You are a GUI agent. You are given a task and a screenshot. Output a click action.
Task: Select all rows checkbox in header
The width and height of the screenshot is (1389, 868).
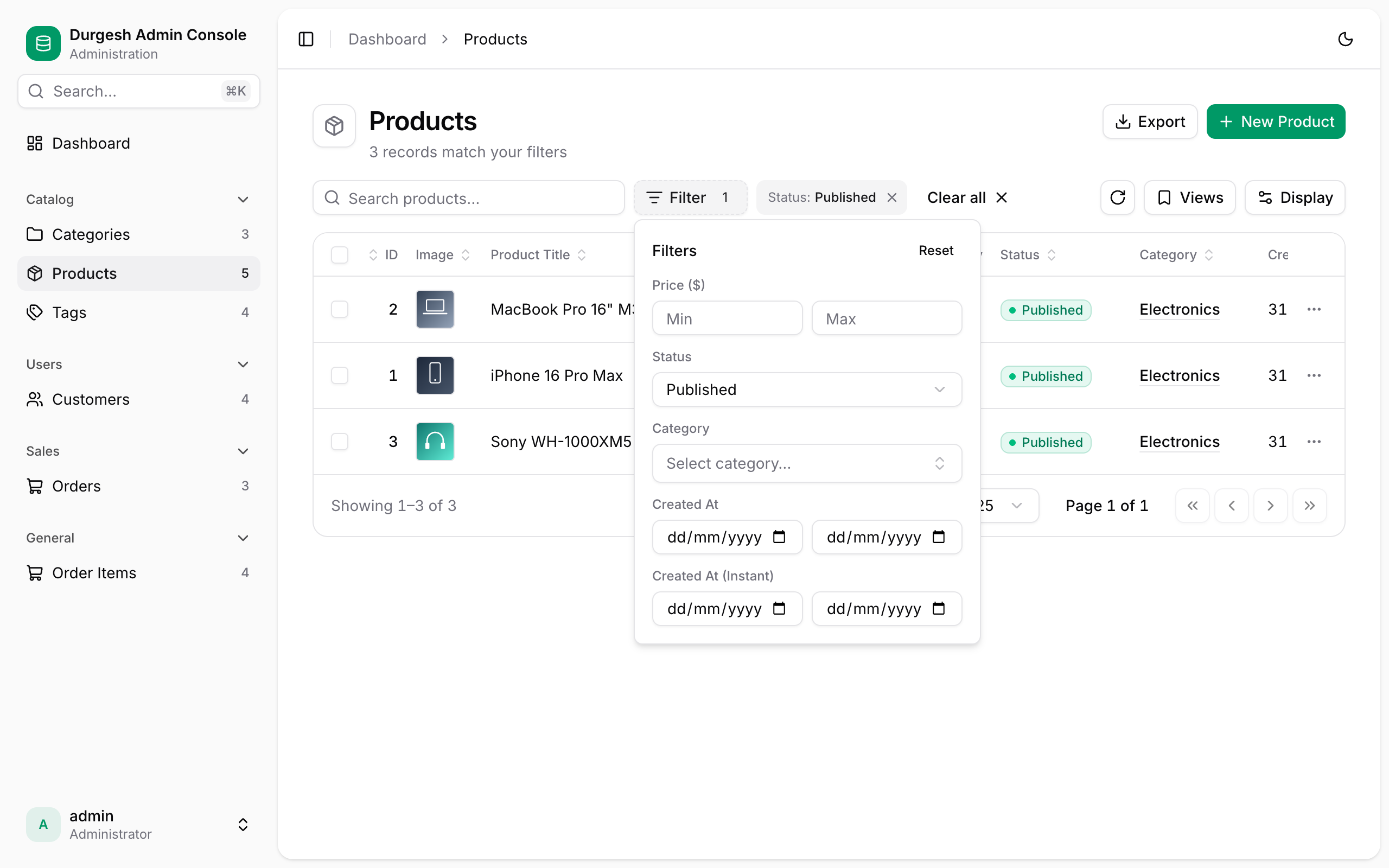(340, 255)
